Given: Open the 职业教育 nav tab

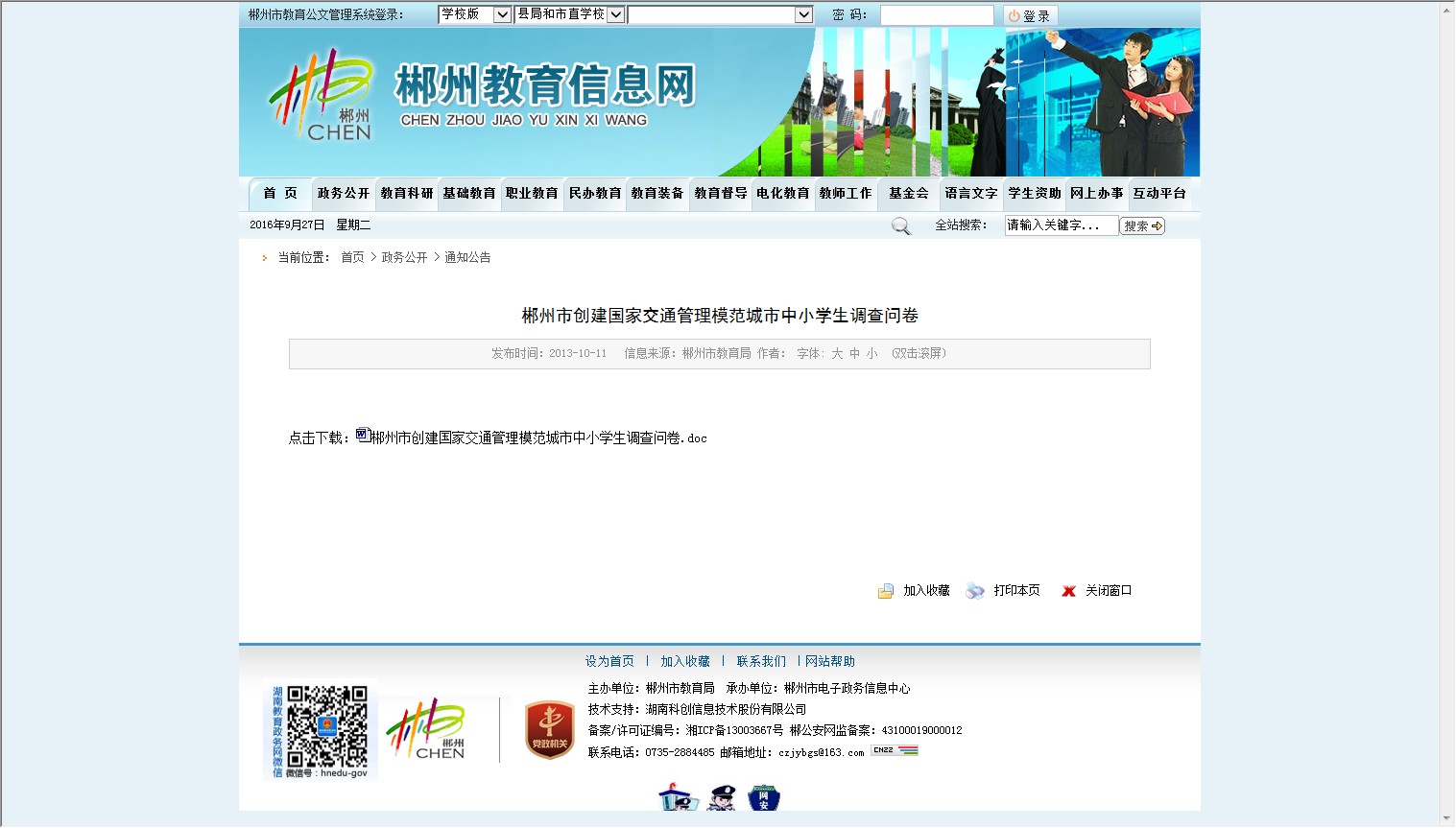Looking at the screenshot, I should pos(532,194).
